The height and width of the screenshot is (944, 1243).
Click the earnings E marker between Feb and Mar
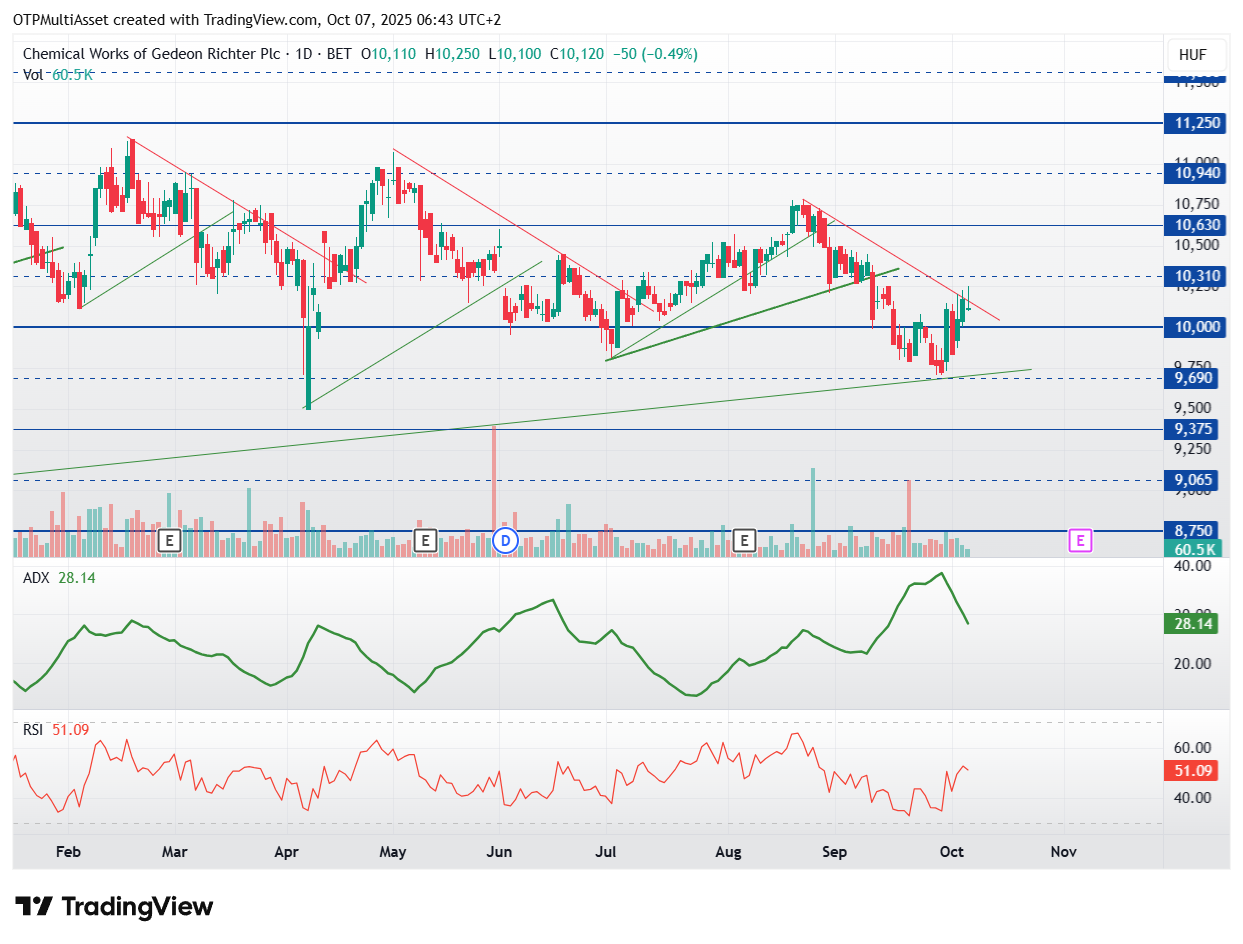pos(169,541)
